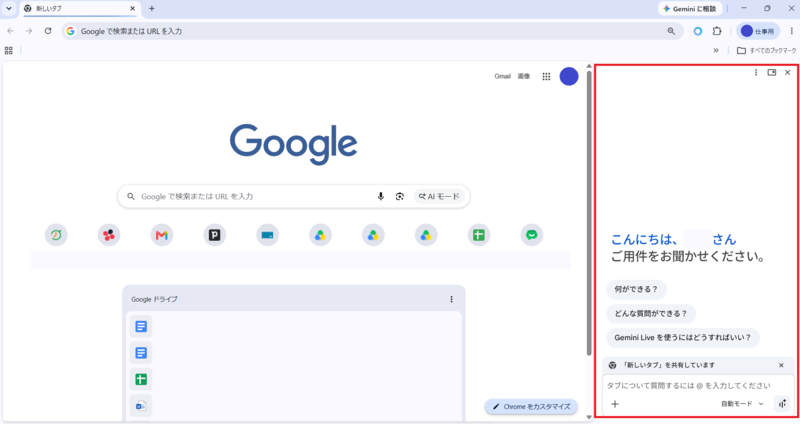Open Google ドライブ card options menu
Viewport: 800px width, 424px height.
(452, 300)
